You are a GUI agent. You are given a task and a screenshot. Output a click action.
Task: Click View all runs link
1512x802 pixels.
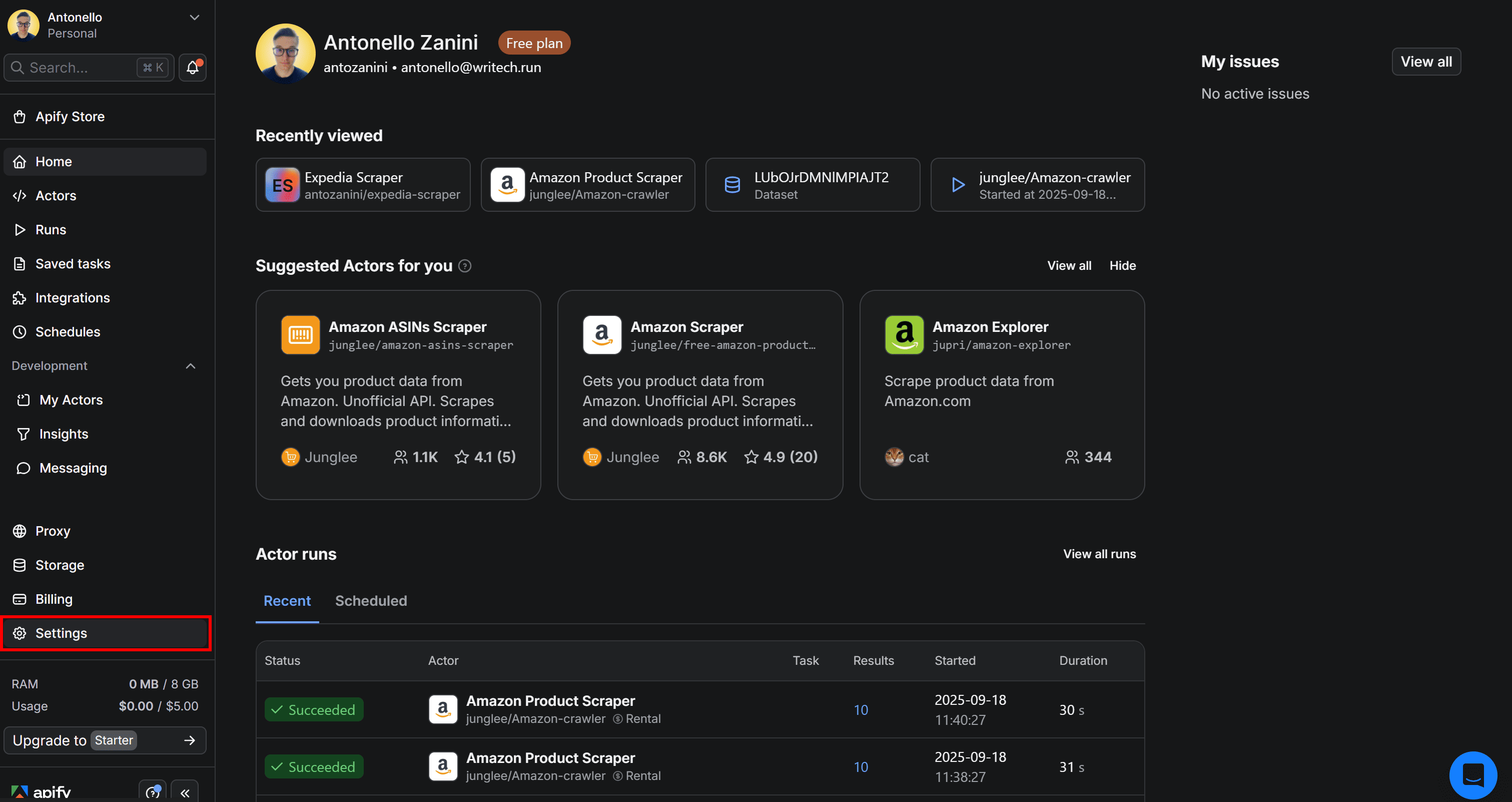(x=1099, y=554)
